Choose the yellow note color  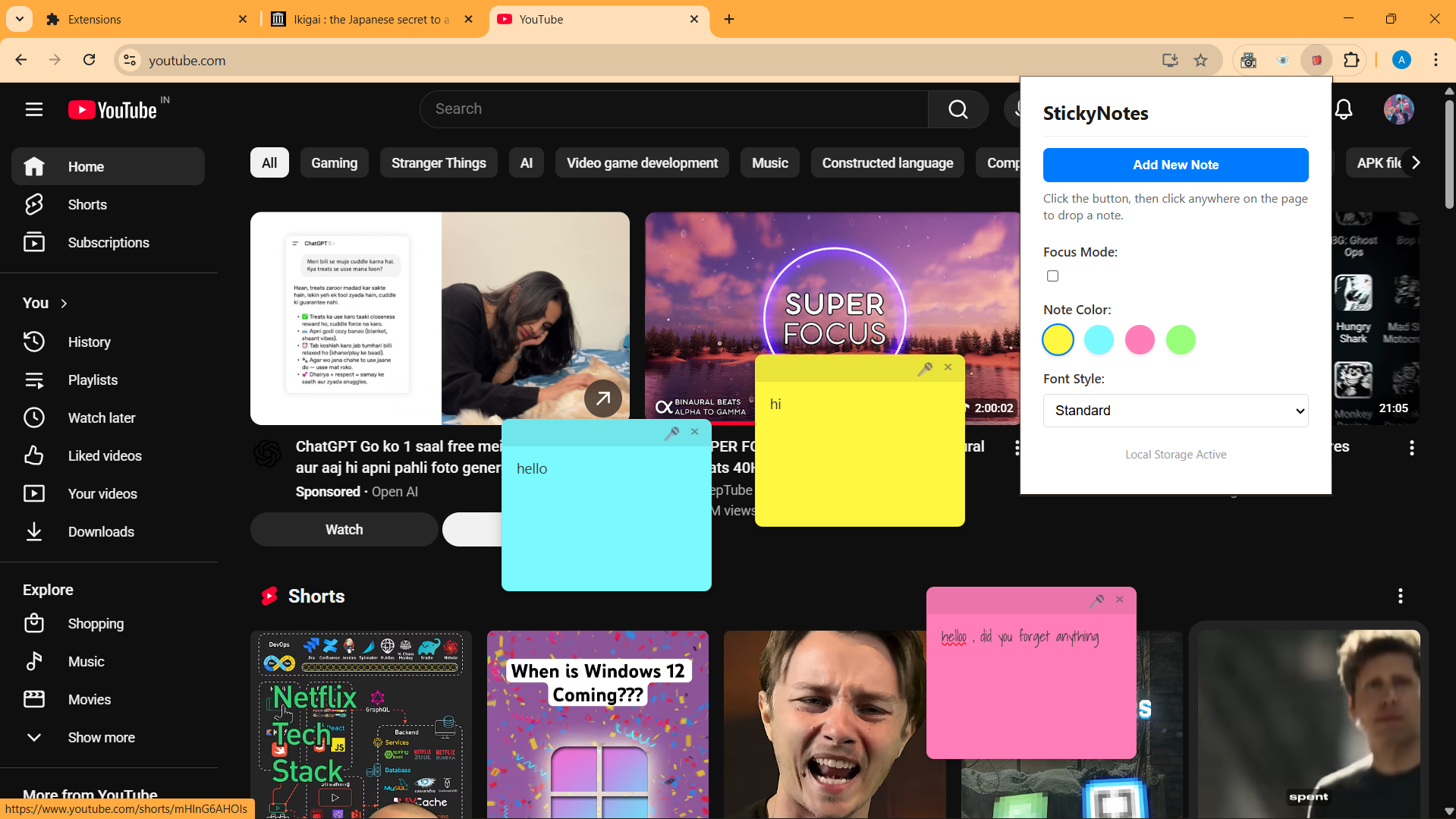click(1058, 340)
